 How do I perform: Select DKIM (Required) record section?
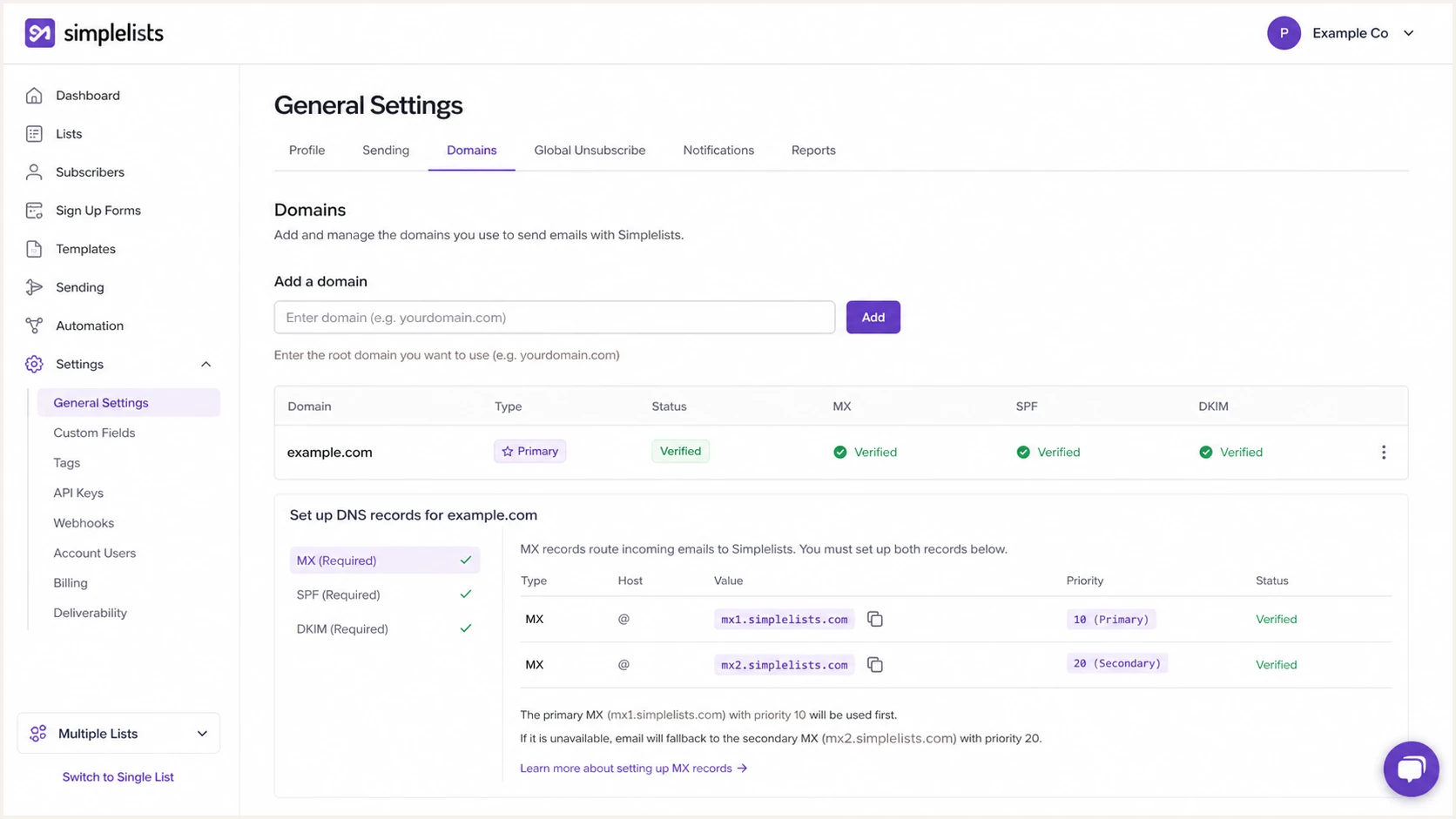[384, 628]
